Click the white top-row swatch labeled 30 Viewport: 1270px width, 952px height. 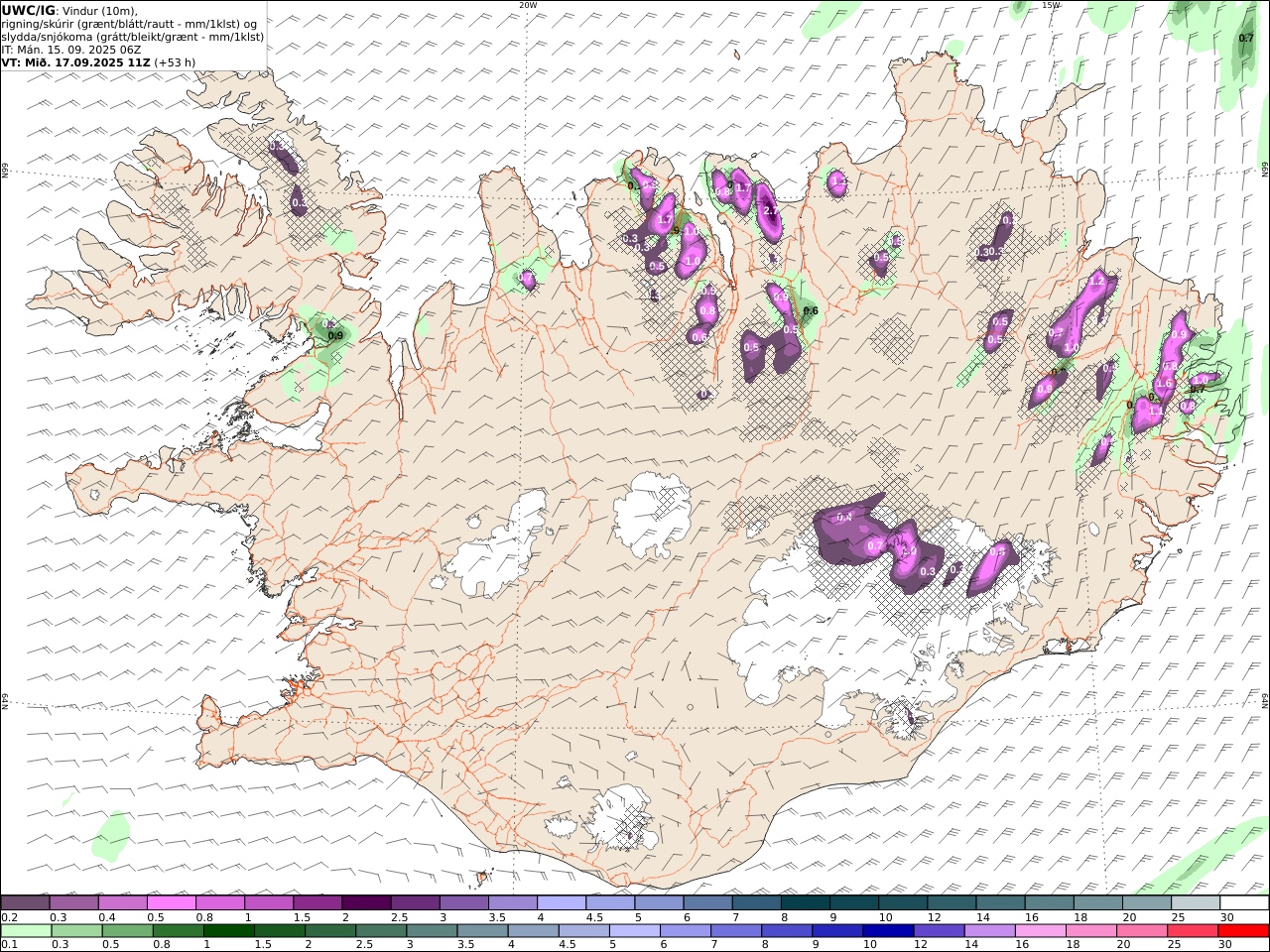[x=1243, y=902]
